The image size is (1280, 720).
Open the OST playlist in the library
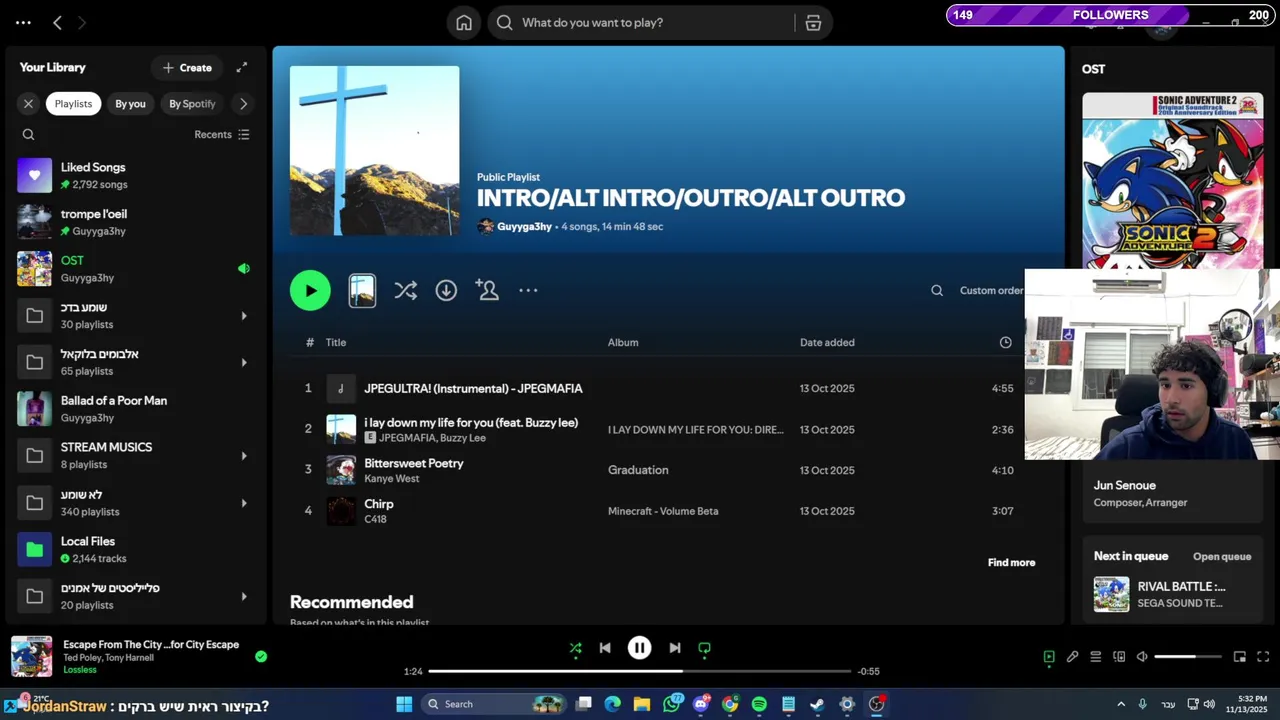(135, 269)
